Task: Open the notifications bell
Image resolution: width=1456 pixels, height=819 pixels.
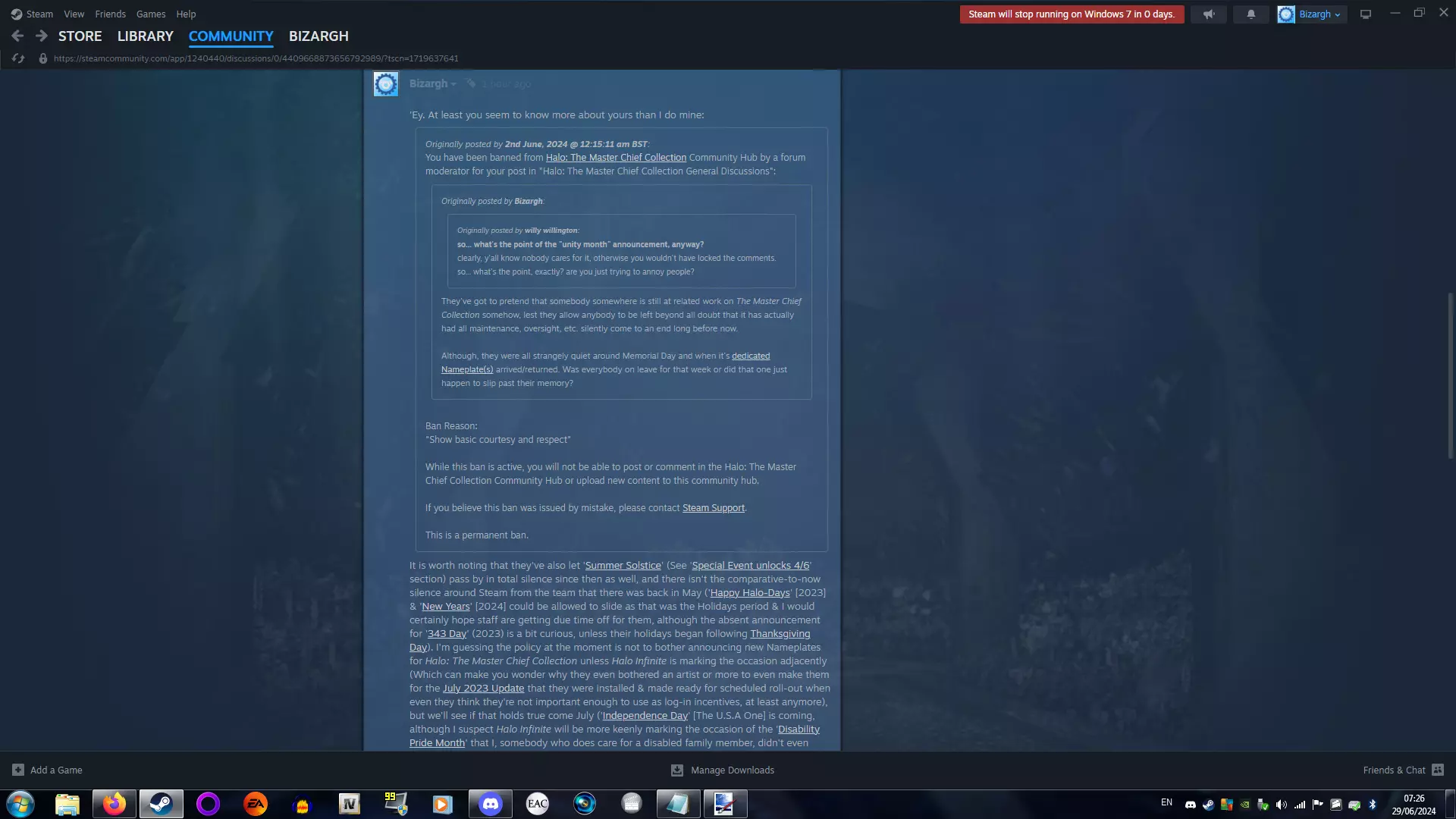Action: tap(1251, 14)
